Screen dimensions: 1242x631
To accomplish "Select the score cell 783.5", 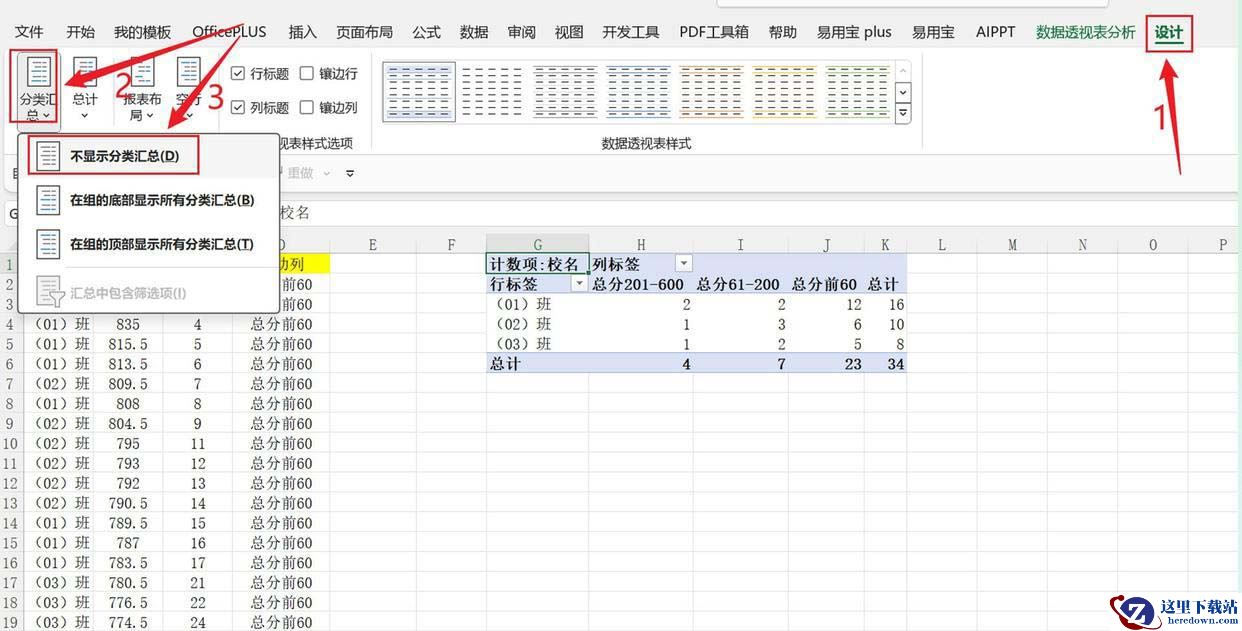I will (128, 563).
